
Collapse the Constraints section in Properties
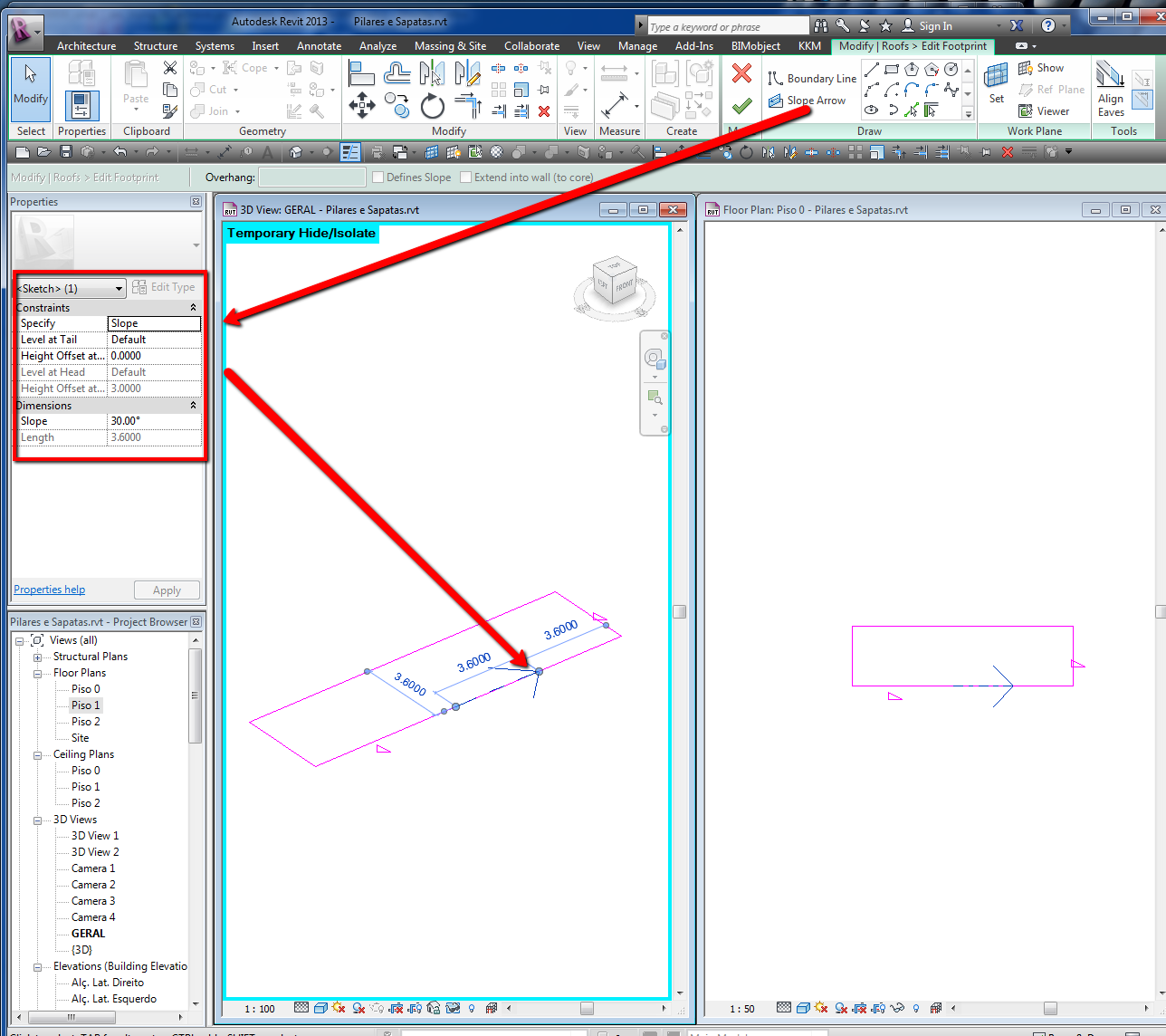(193, 308)
